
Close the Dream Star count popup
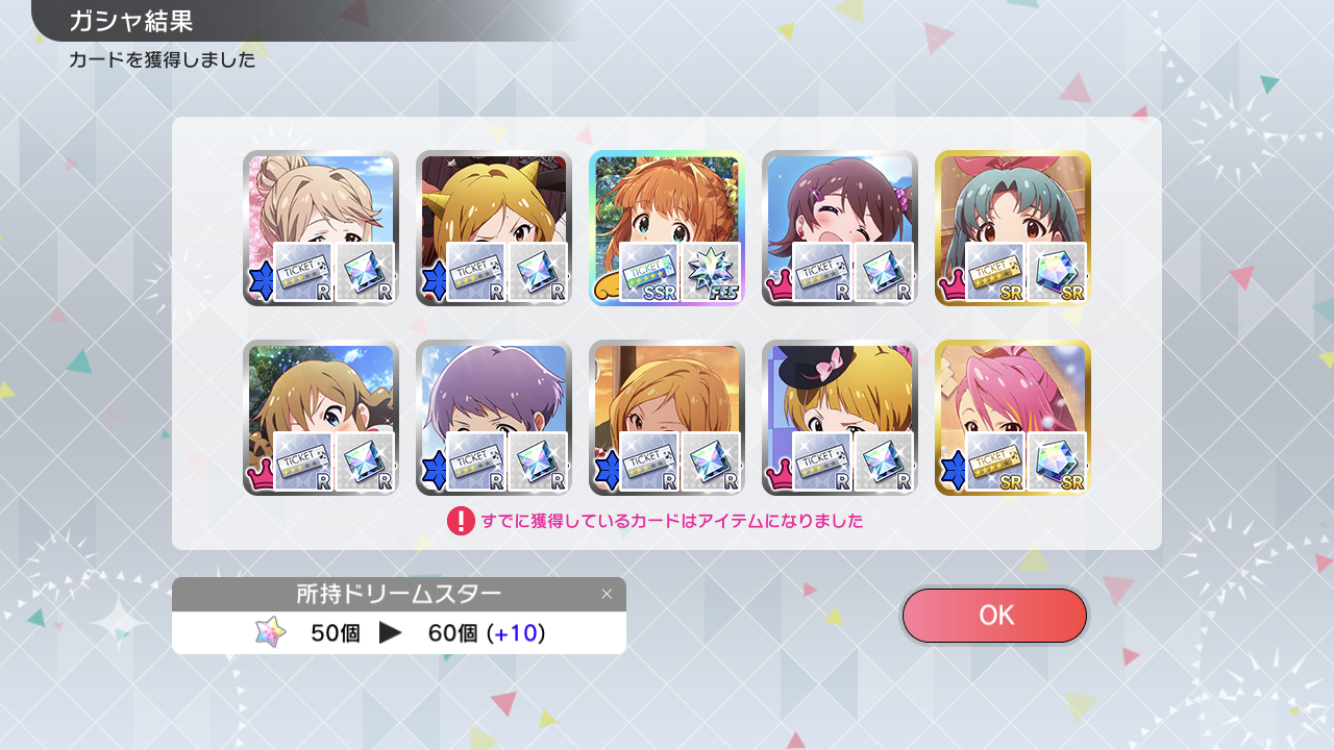606,594
